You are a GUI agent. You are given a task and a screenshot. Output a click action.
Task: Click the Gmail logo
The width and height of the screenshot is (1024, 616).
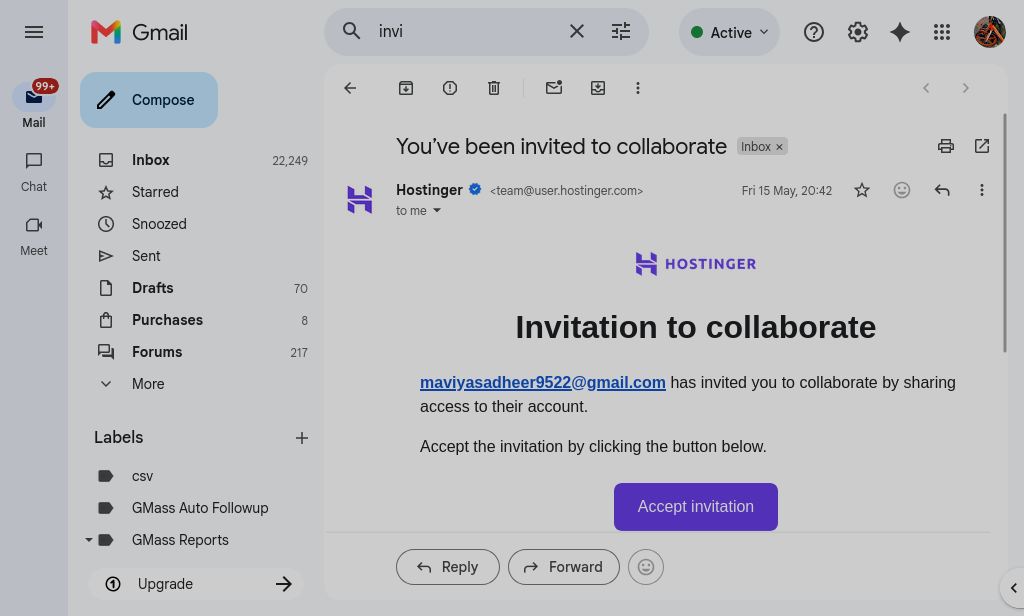[139, 32]
